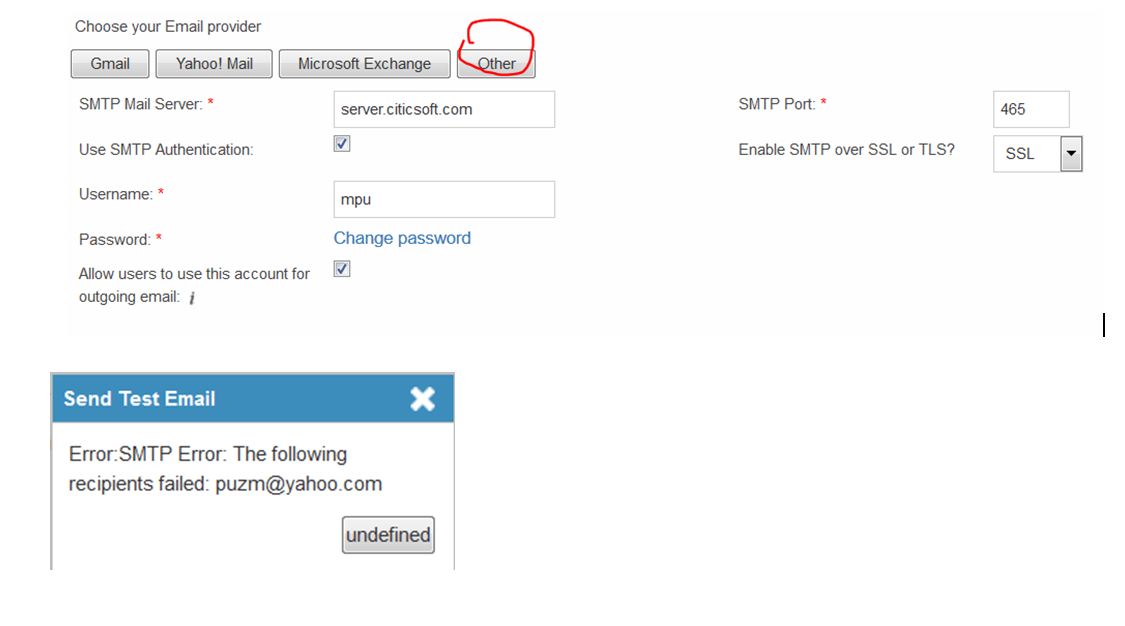Focus the SMTP Mail Server field

click(444, 109)
